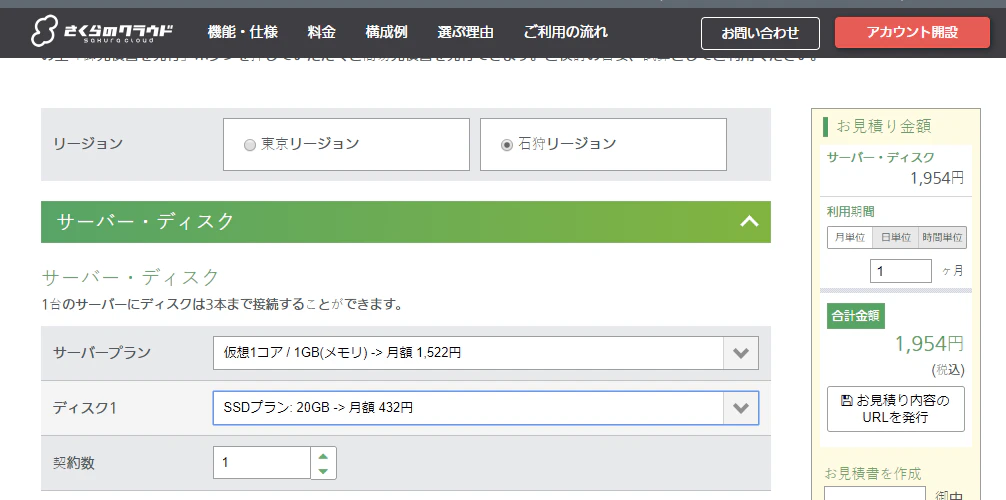Click the リージョン row label
This screenshot has width=1006, height=500.
tap(88, 144)
